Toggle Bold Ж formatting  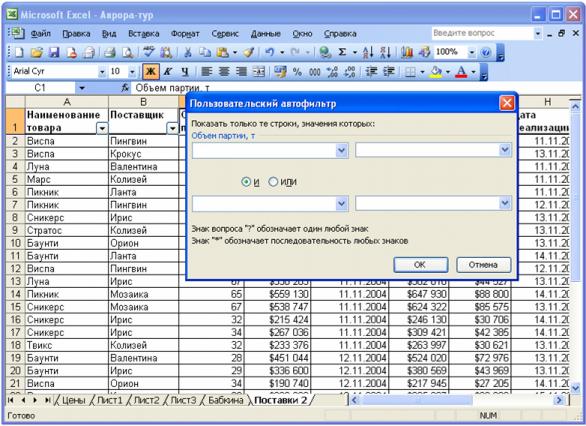click(151, 71)
